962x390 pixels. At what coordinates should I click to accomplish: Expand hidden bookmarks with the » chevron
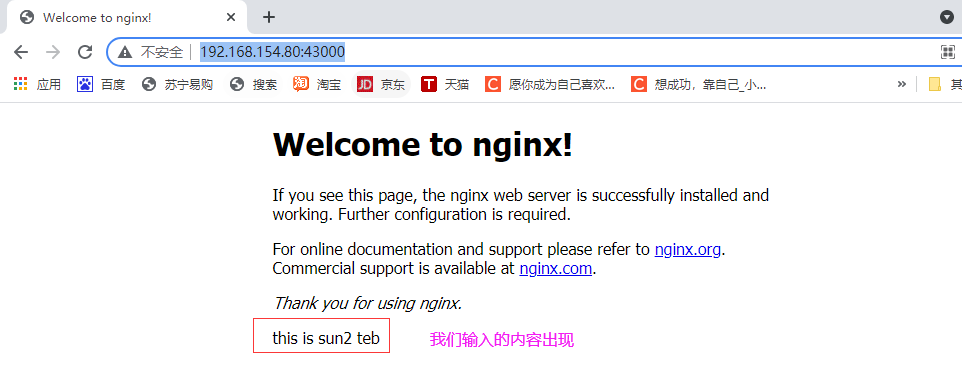click(x=901, y=85)
